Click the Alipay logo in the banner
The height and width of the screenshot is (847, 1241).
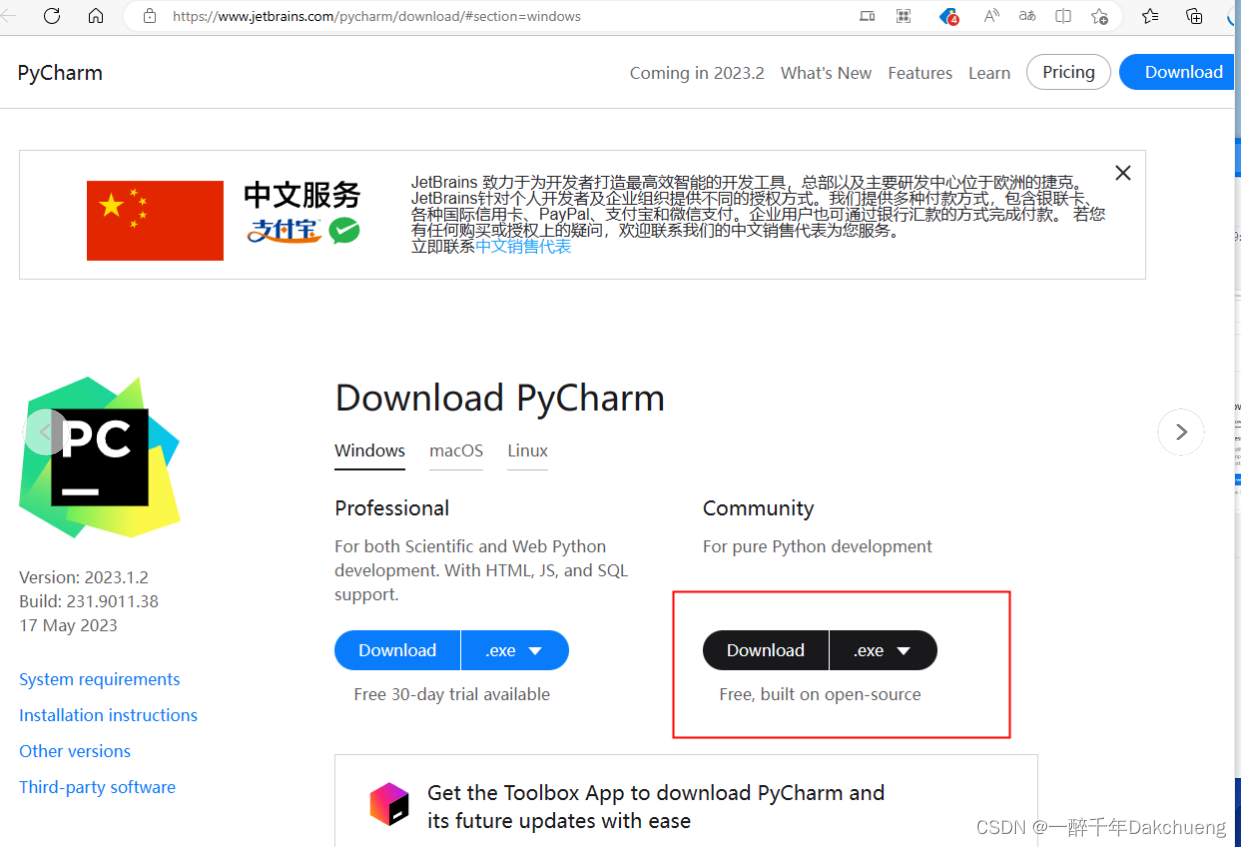(x=284, y=231)
